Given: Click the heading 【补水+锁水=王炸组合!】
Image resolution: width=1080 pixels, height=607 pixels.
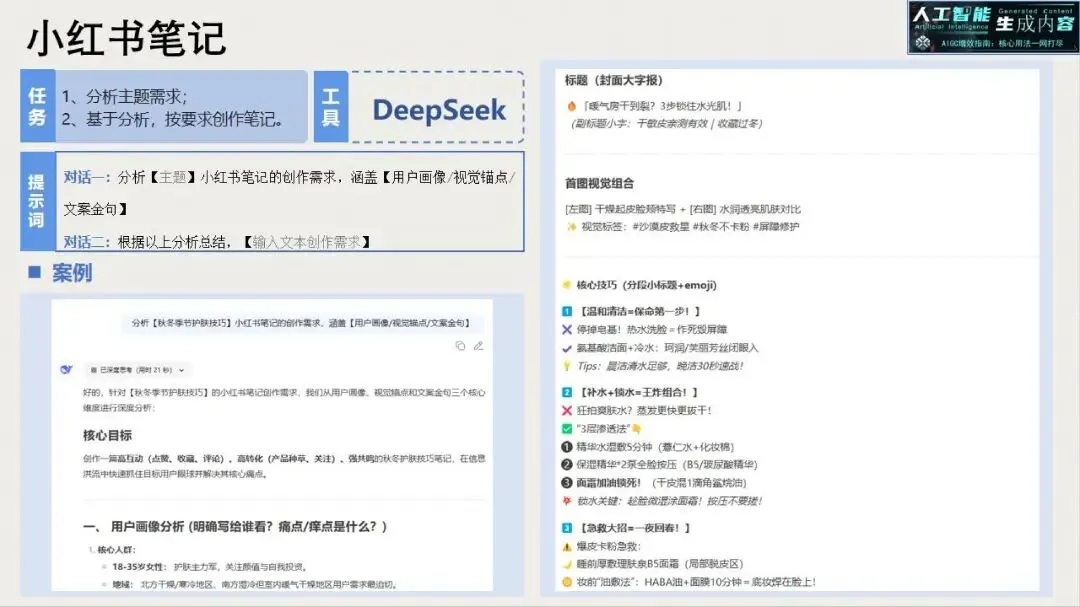Looking at the screenshot, I should point(638,392).
